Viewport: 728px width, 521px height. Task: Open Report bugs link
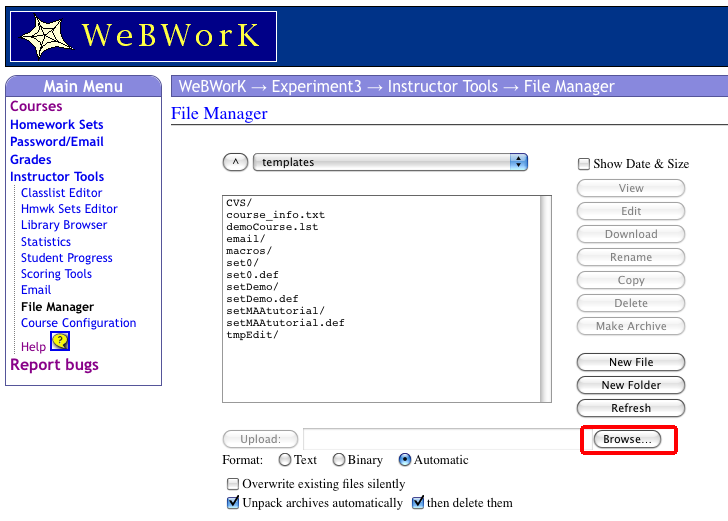click(x=54, y=365)
